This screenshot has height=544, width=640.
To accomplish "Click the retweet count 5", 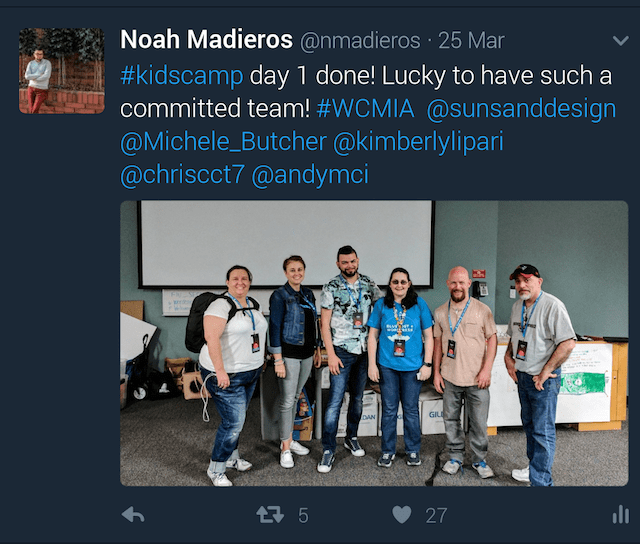I will (303, 515).
